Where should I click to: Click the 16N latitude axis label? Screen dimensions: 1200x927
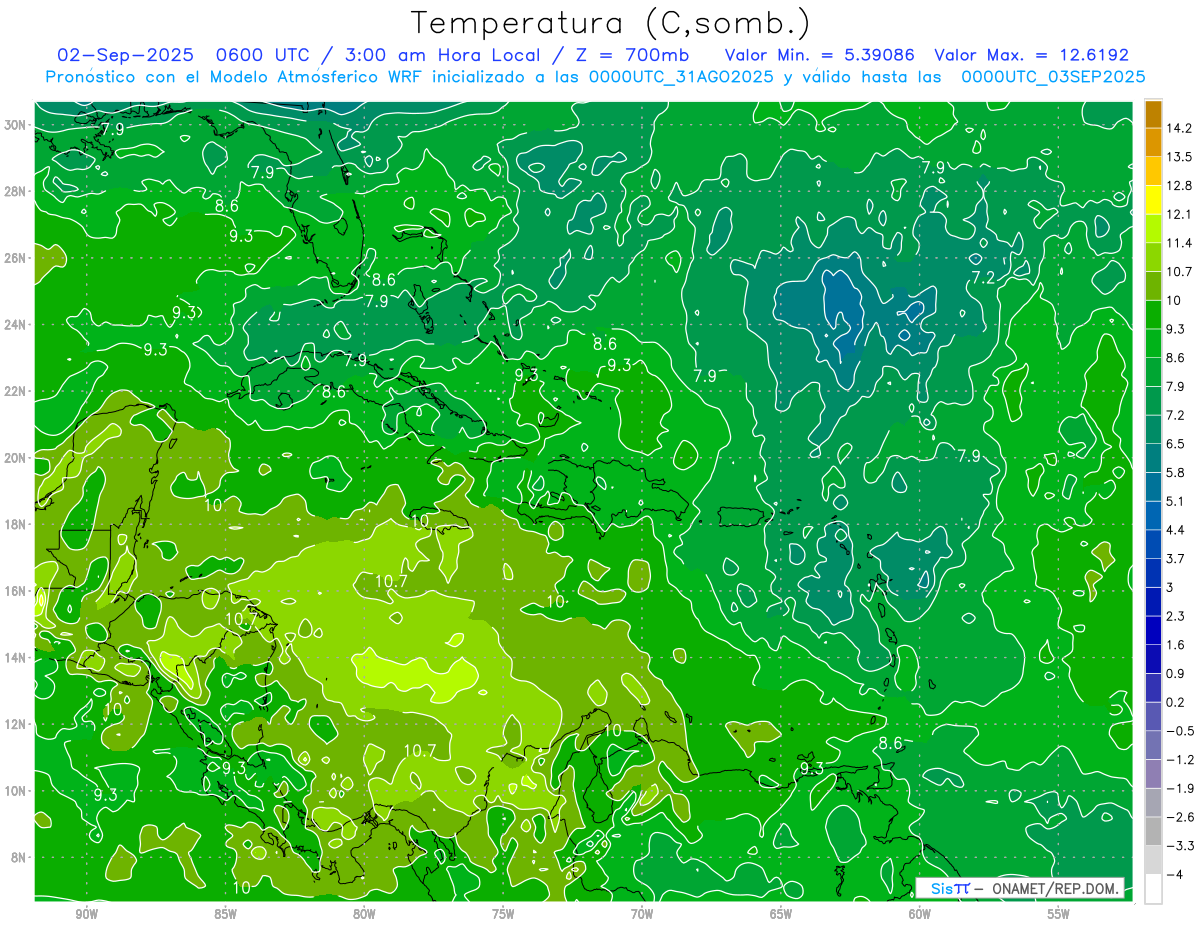pyautogui.click(x=15, y=591)
